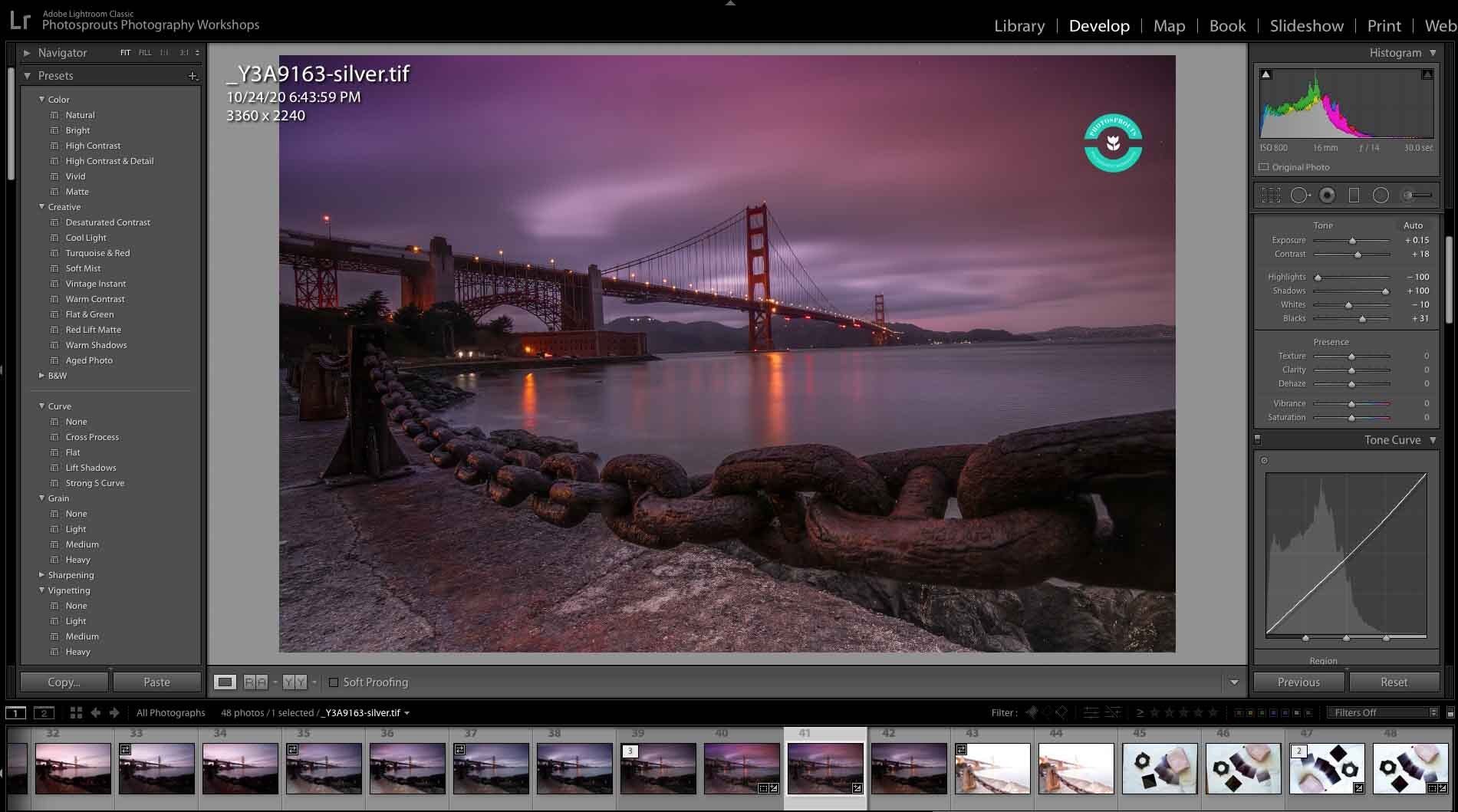Screen dimensions: 1458x812
Task: Set Navigator zoom to FIT
Action: pos(125,53)
